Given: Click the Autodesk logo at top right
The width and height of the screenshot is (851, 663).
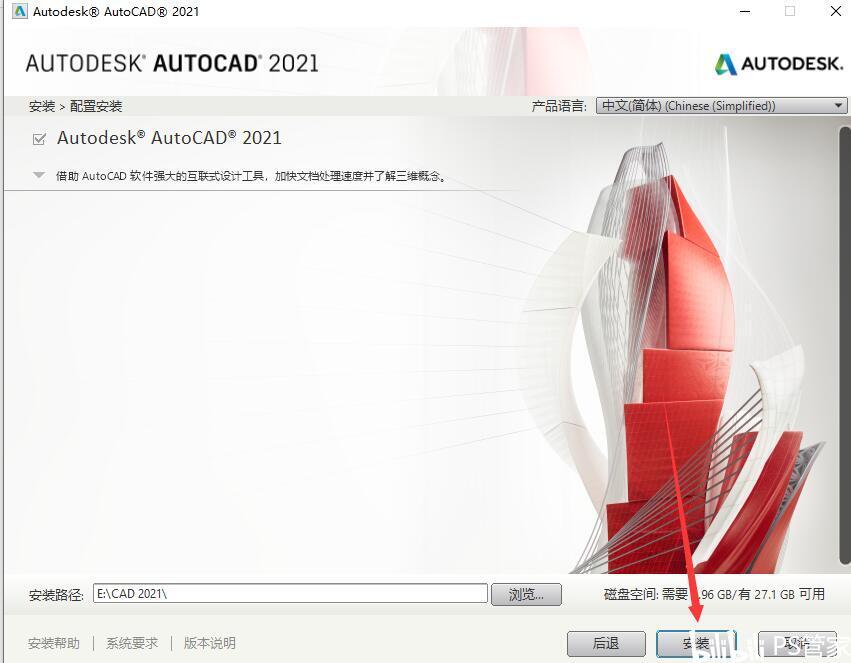Looking at the screenshot, I should pyautogui.click(x=779, y=64).
